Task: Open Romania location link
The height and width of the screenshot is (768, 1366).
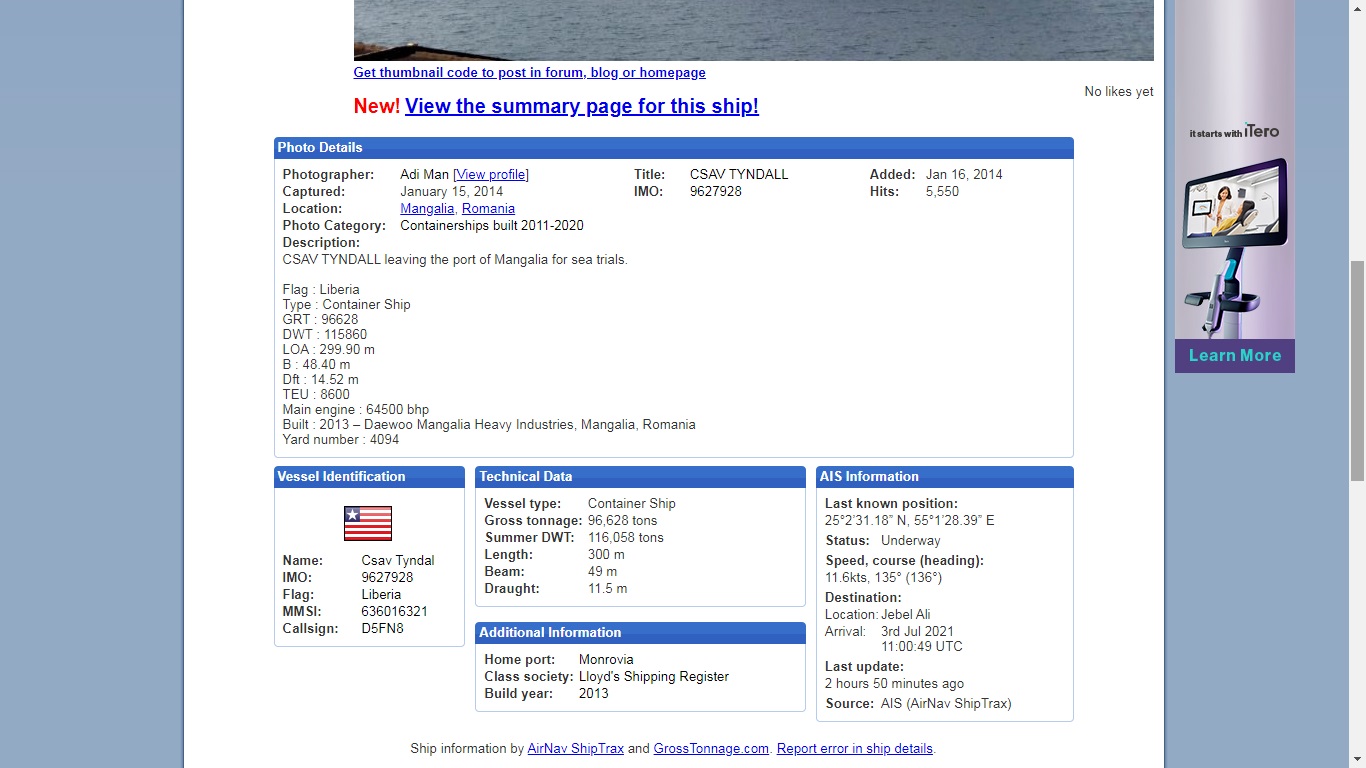Action: (x=488, y=209)
